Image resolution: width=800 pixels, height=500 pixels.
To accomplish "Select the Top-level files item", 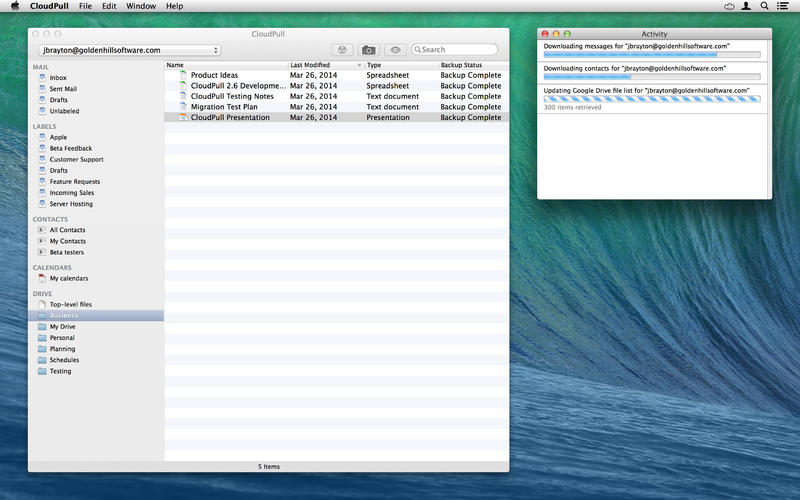I will (70, 304).
